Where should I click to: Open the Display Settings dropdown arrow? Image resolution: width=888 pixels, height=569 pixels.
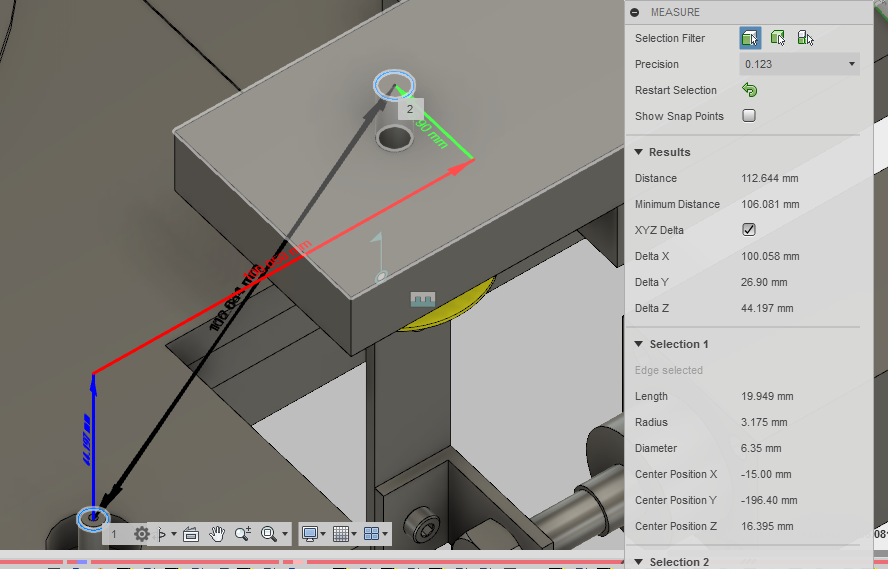323,534
